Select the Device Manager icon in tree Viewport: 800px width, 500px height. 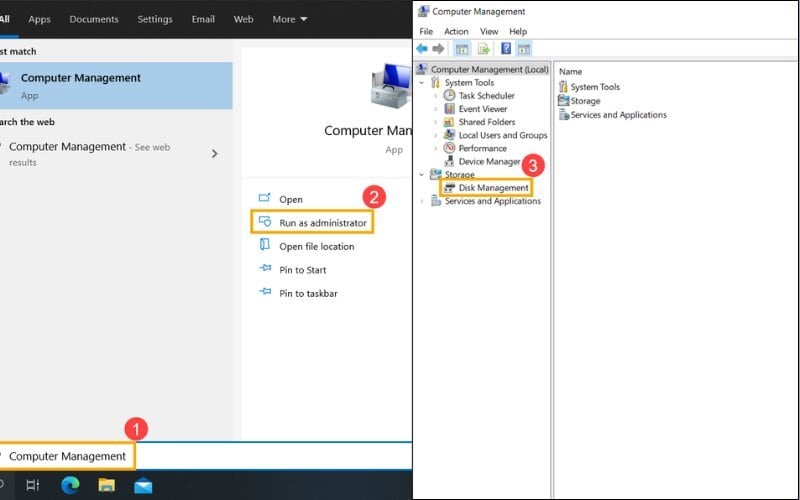tap(449, 161)
